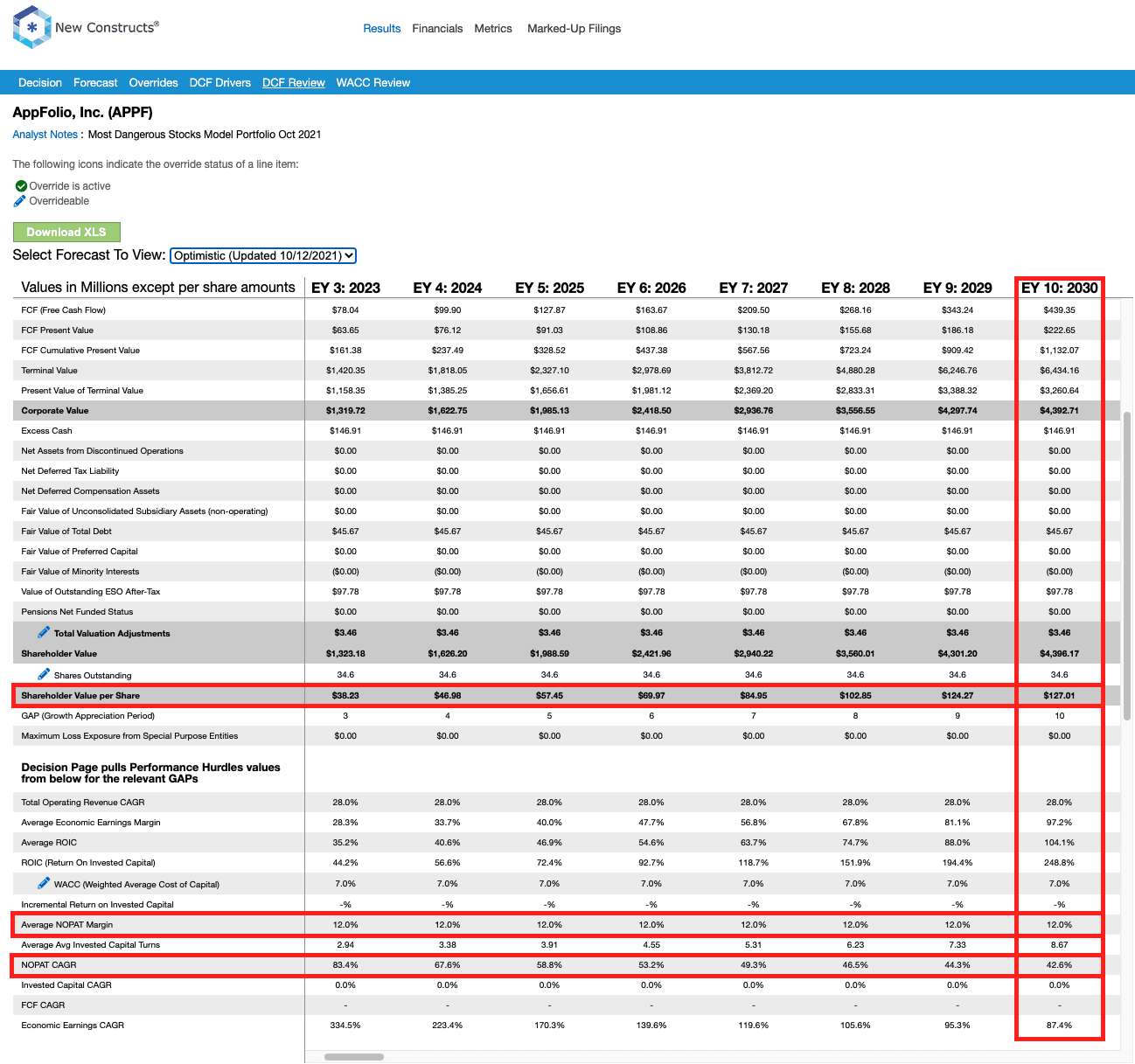Click the $38.23 value under EY 3
The height and width of the screenshot is (1064, 1135).
(x=345, y=696)
